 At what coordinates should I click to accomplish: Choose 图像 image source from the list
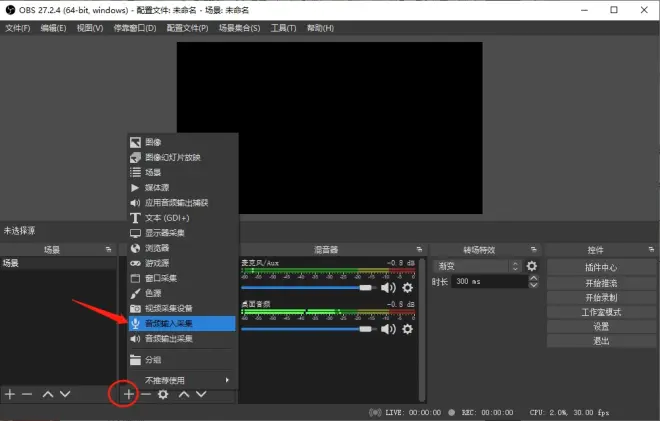click(182, 142)
